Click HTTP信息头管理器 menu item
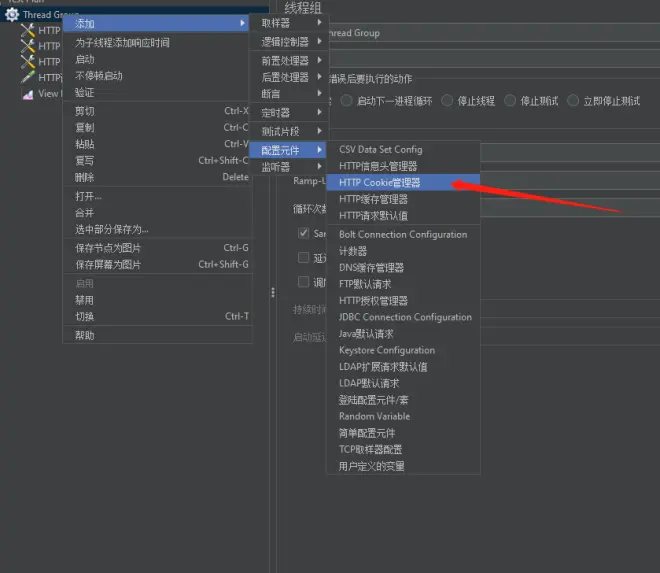 (x=378, y=166)
